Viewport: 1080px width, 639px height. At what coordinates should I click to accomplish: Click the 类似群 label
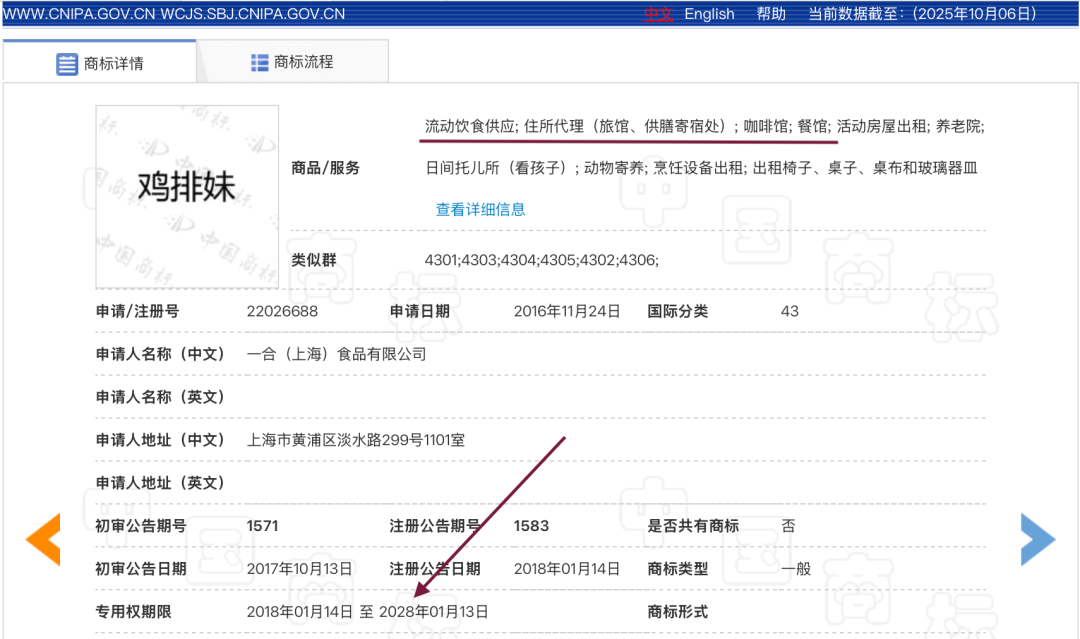click(313, 260)
